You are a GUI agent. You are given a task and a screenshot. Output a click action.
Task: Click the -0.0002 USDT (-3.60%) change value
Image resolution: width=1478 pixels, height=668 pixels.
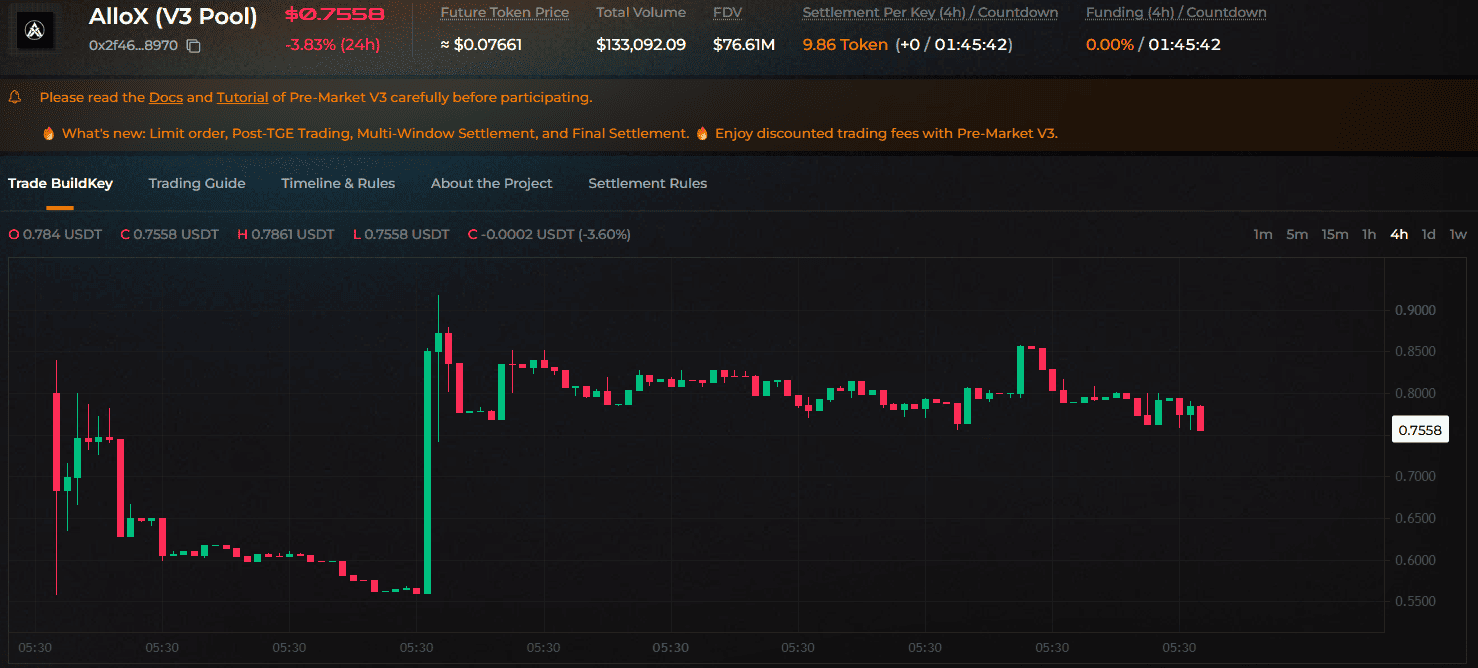(549, 234)
